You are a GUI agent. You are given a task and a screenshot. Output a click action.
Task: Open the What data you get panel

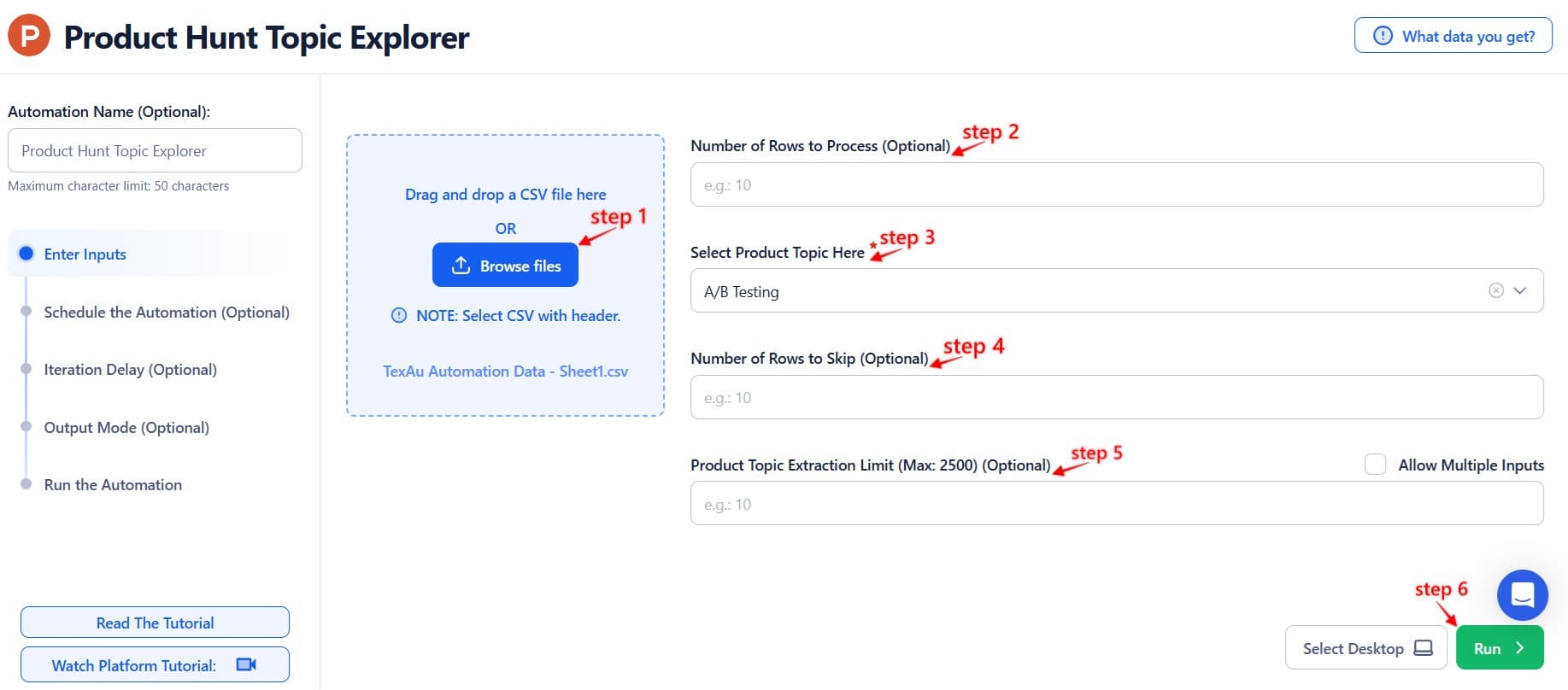pyautogui.click(x=1453, y=36)
